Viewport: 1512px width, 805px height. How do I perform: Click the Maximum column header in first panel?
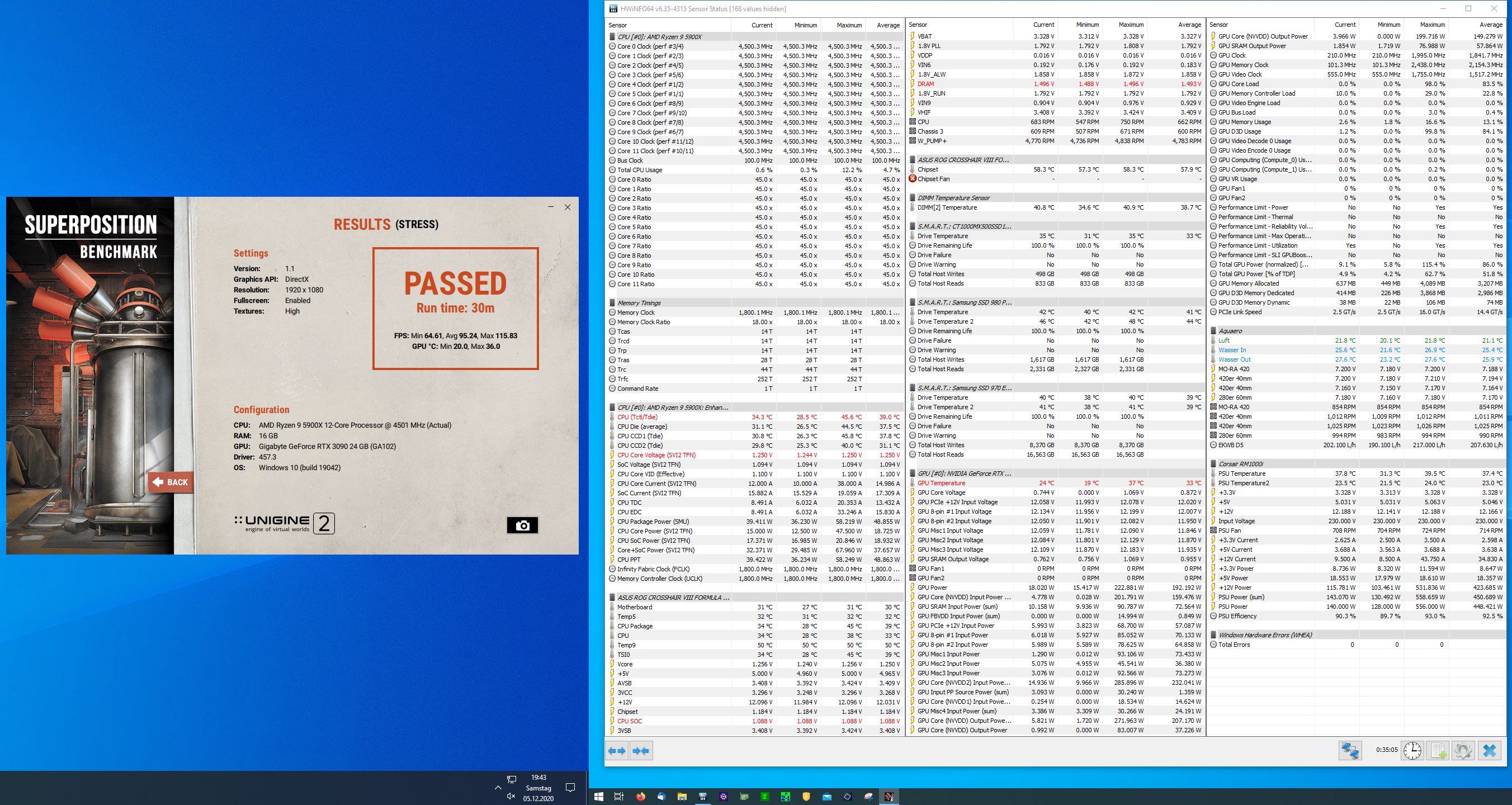pyautogui.click(x=849, y=25)
